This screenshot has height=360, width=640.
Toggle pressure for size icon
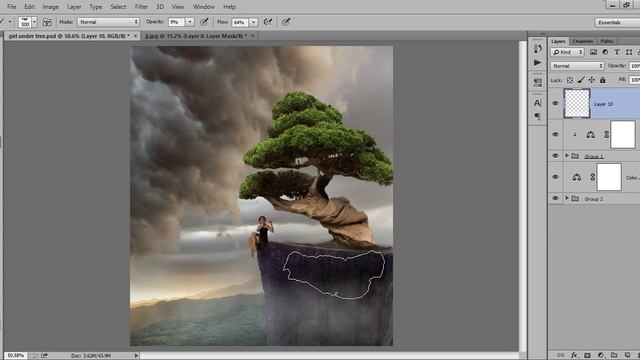click(286, 22)
